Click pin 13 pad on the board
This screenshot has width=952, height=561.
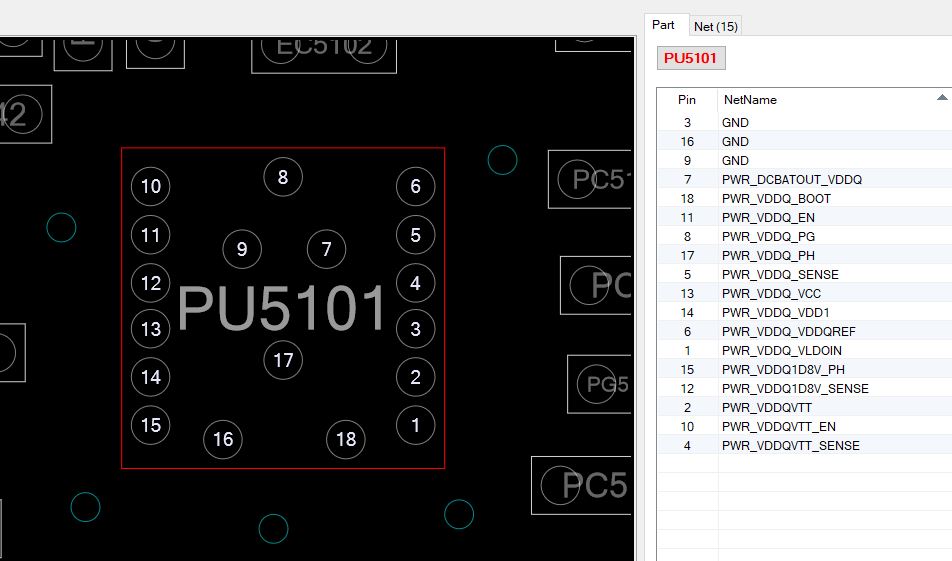(151, 329)
